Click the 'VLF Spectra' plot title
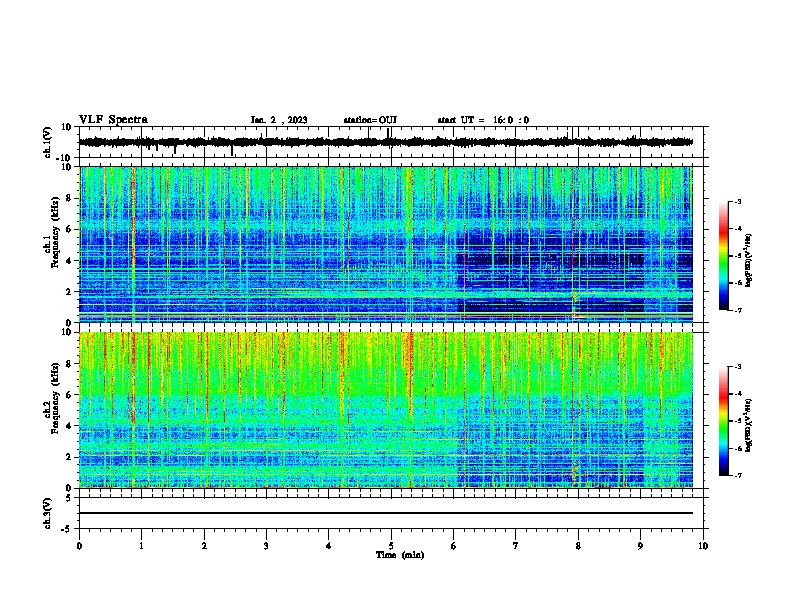This screenshot has width=792, height=612. (x=114, y=120)
